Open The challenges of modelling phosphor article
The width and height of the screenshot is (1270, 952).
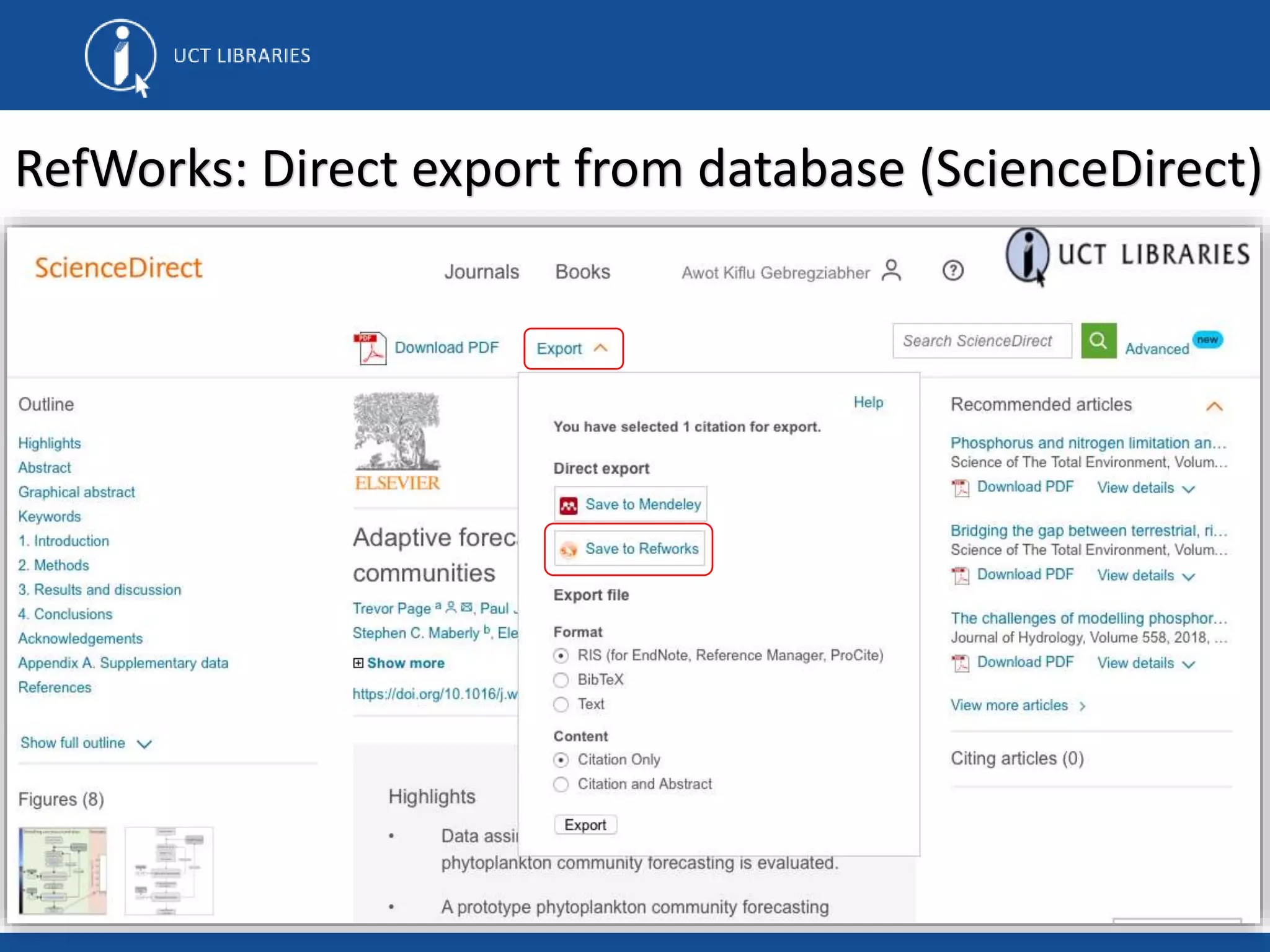(x=1089, y=618)
